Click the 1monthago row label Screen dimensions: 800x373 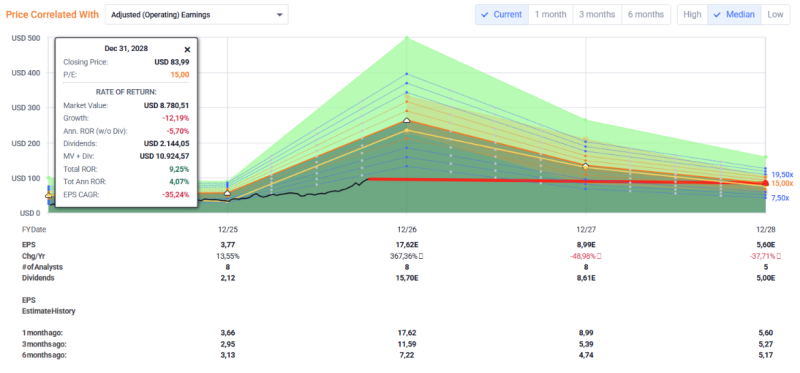click(42, 333)
